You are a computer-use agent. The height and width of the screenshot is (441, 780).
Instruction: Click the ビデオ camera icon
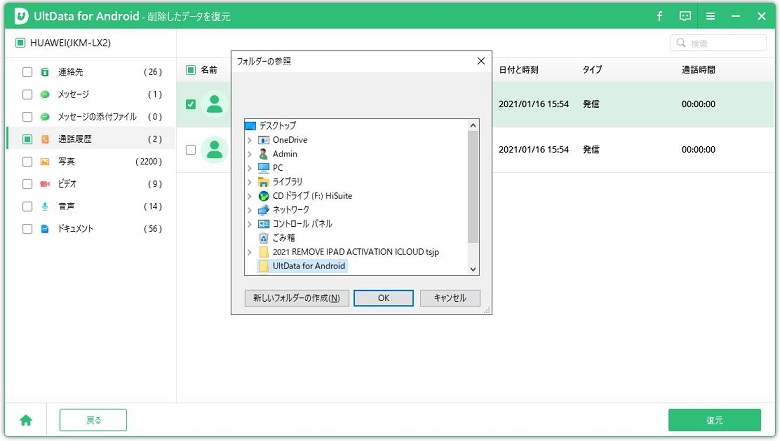(x=45, y=184)
